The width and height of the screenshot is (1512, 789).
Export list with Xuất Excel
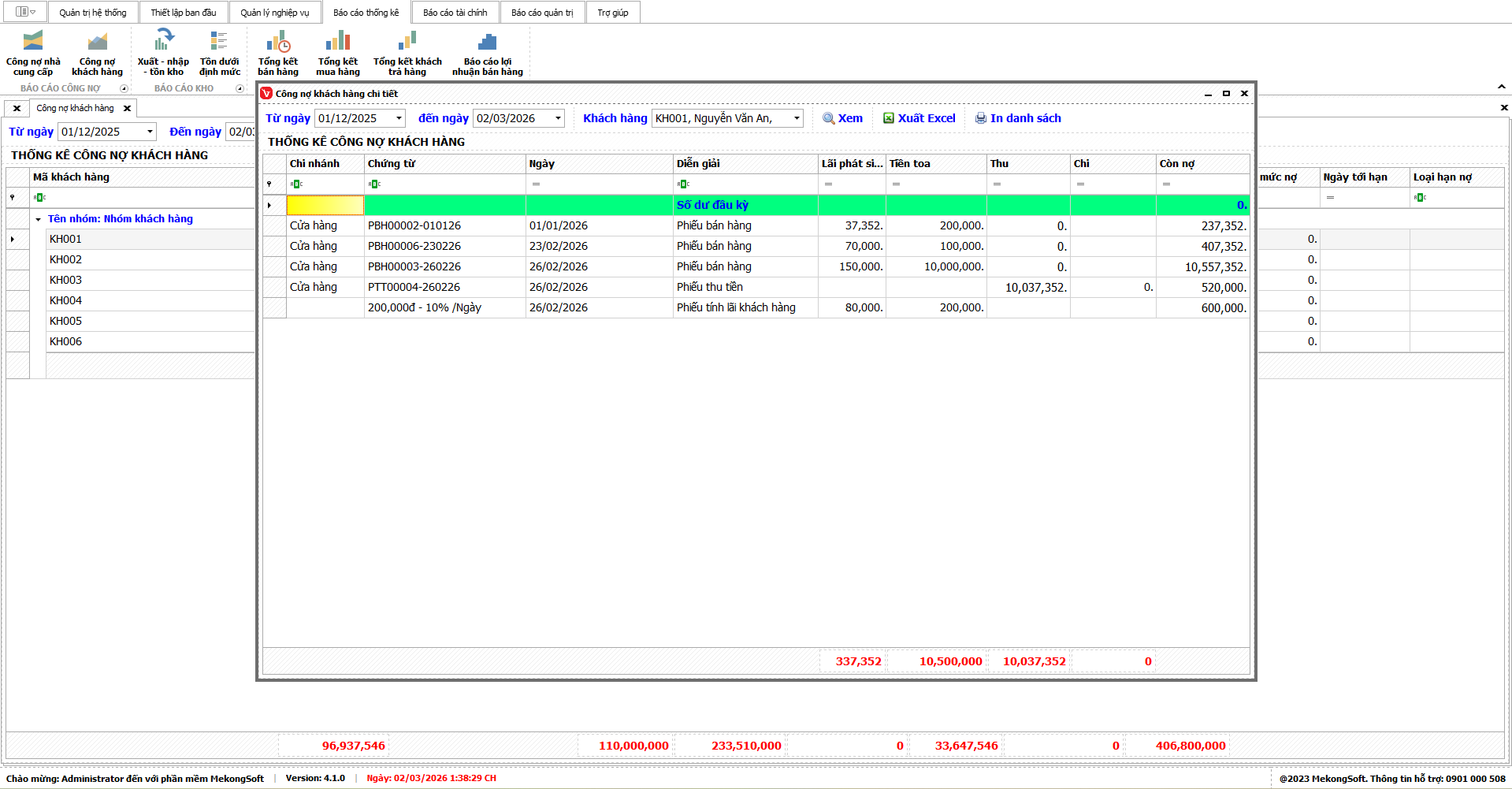click(919, 118)
